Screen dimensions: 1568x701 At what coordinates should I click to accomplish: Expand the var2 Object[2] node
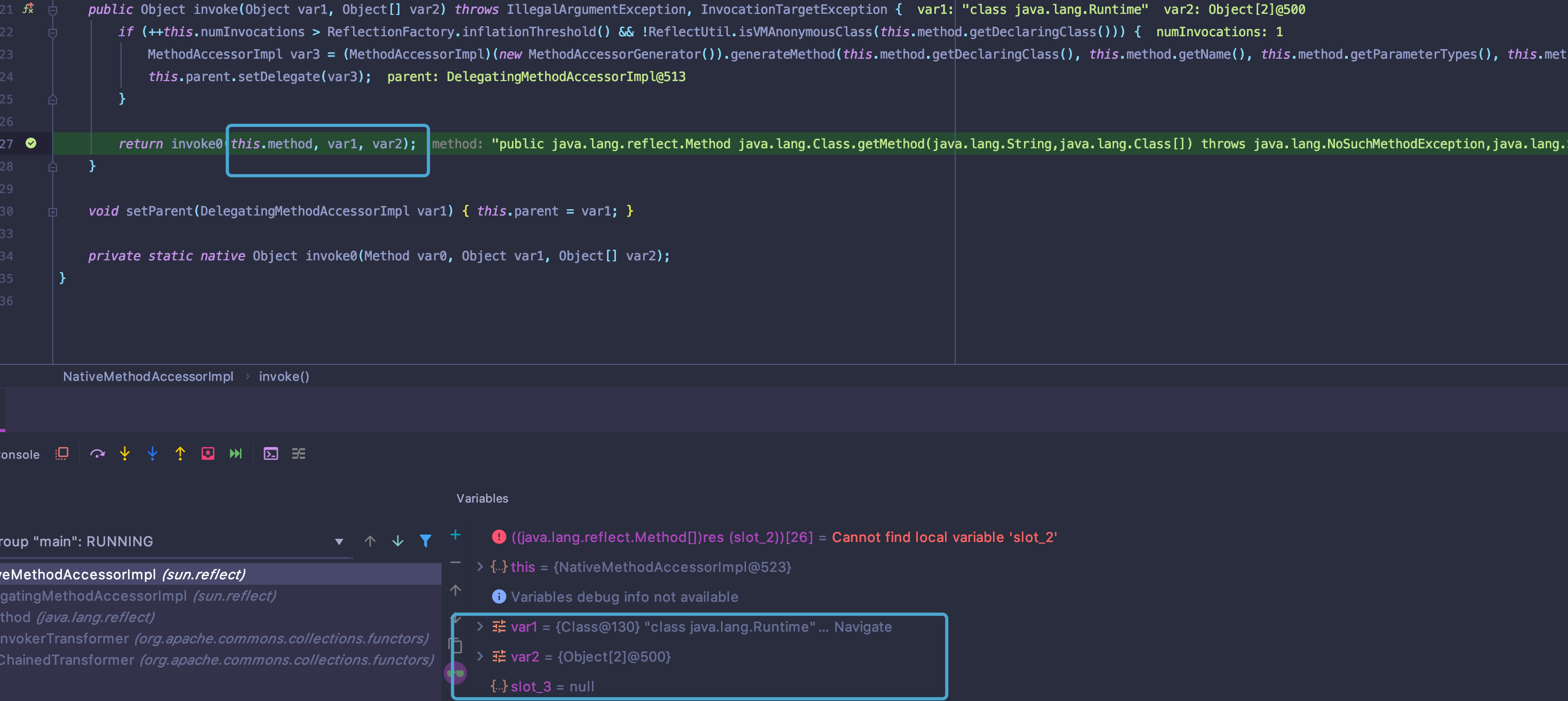pyautogui.click(x=479, y=657)
